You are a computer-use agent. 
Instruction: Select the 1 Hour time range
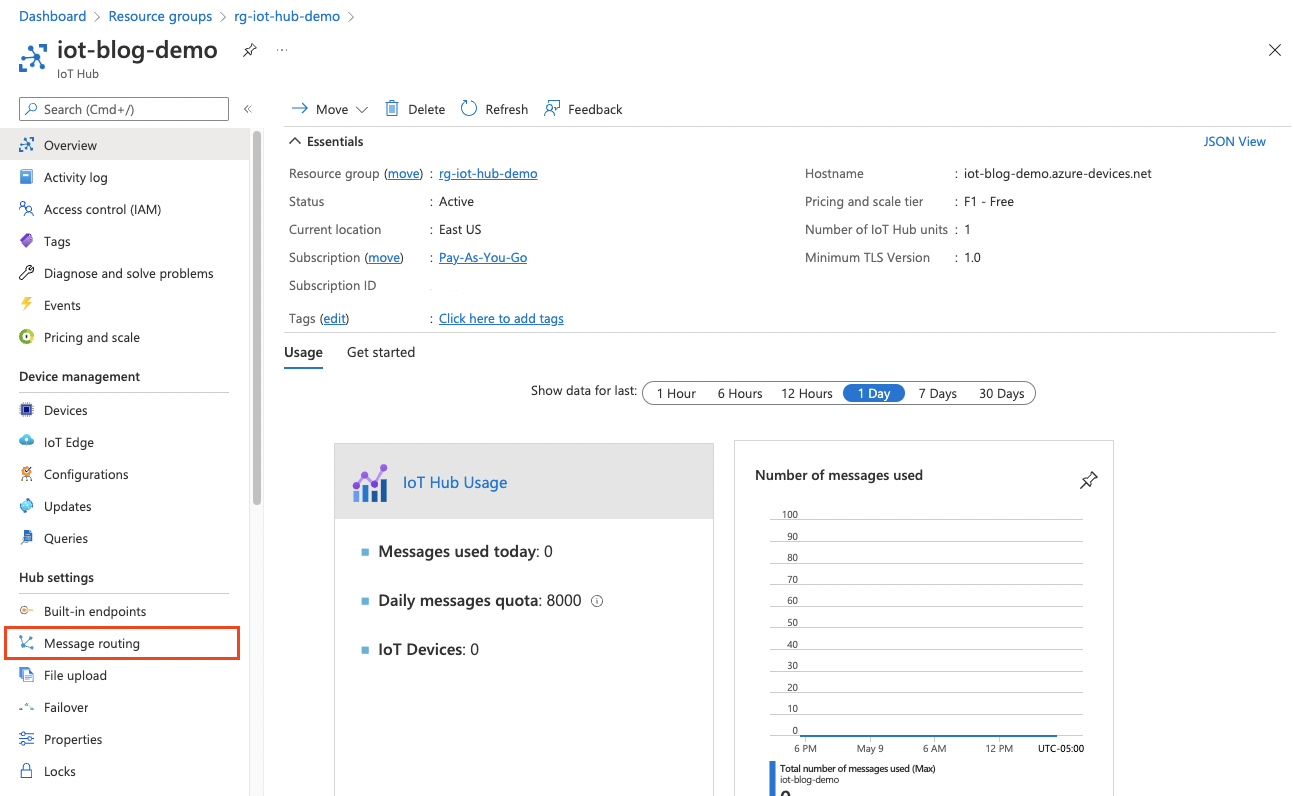tap(676, 393)
